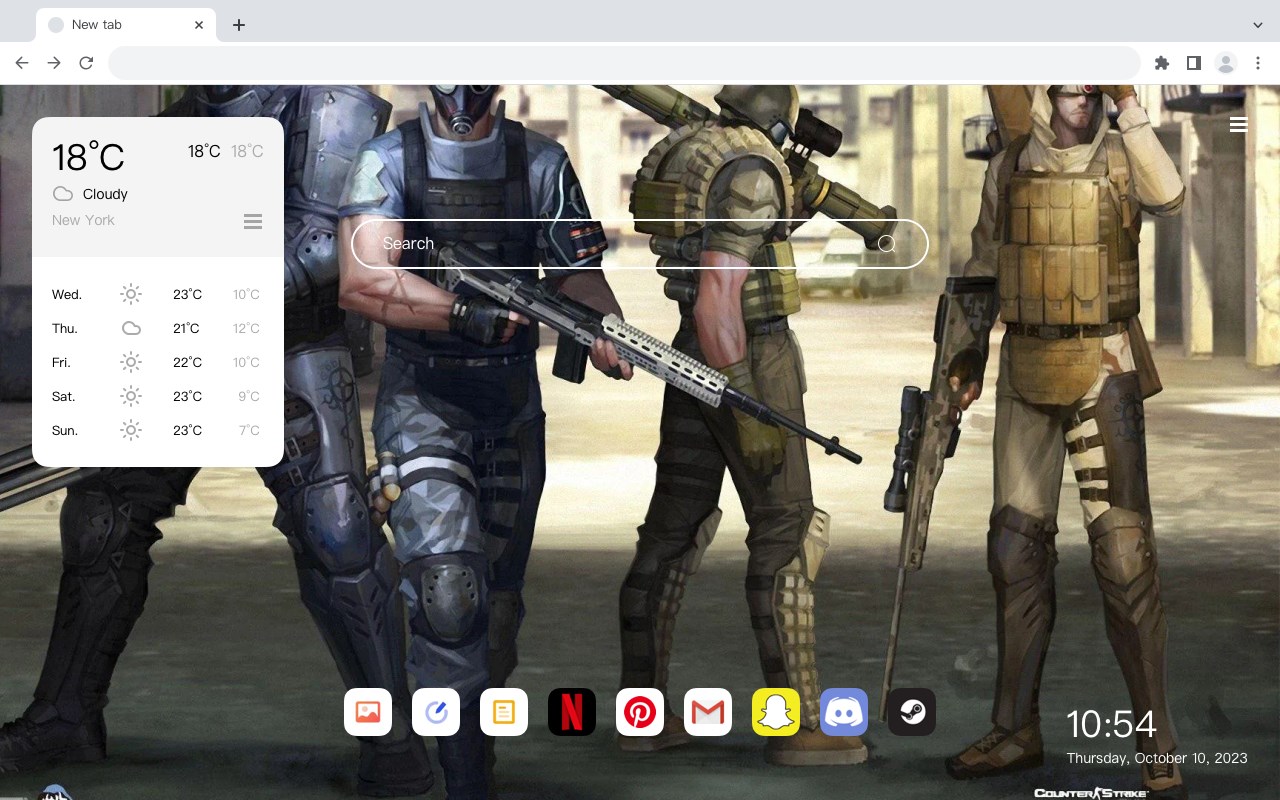The height and width of the screenshot is (800, 1280).
Task: Click the Cloudy condition text
Action: click(x=105, y=194)
